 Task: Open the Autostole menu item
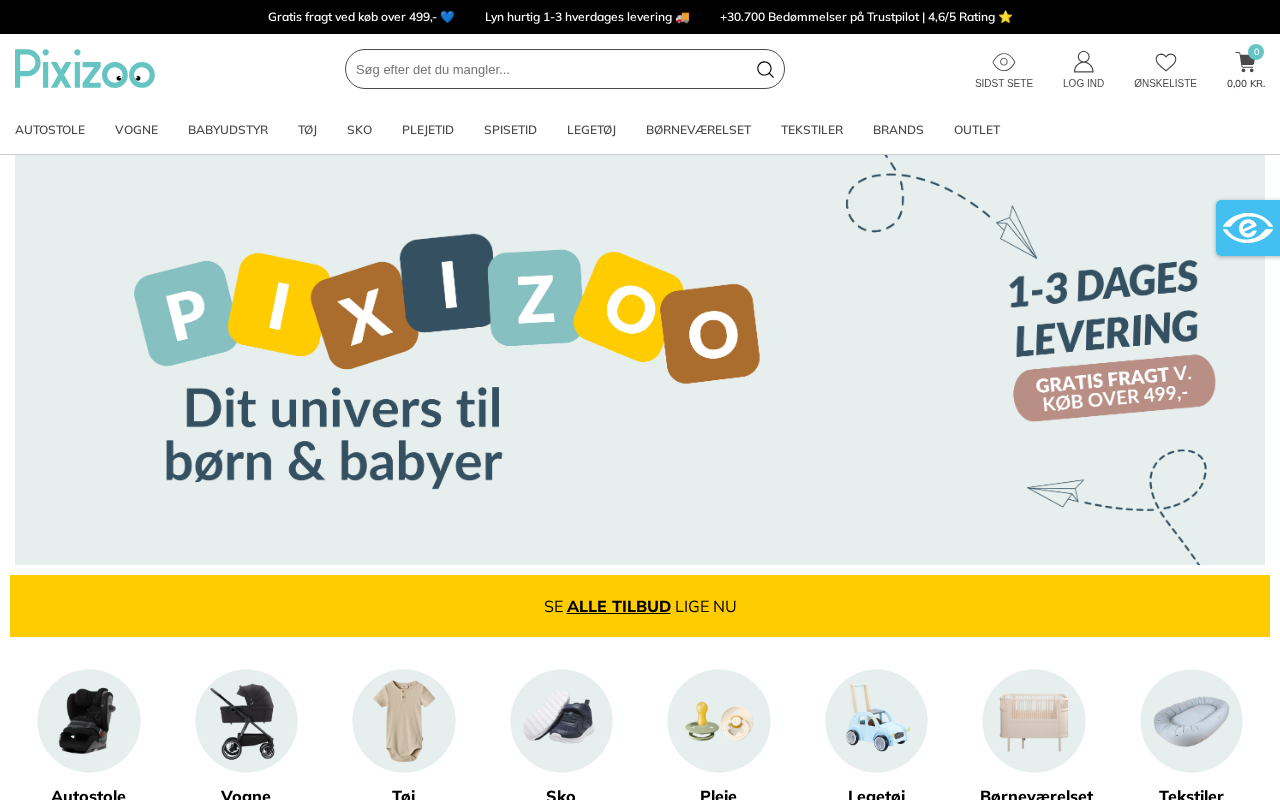point(50,130)
